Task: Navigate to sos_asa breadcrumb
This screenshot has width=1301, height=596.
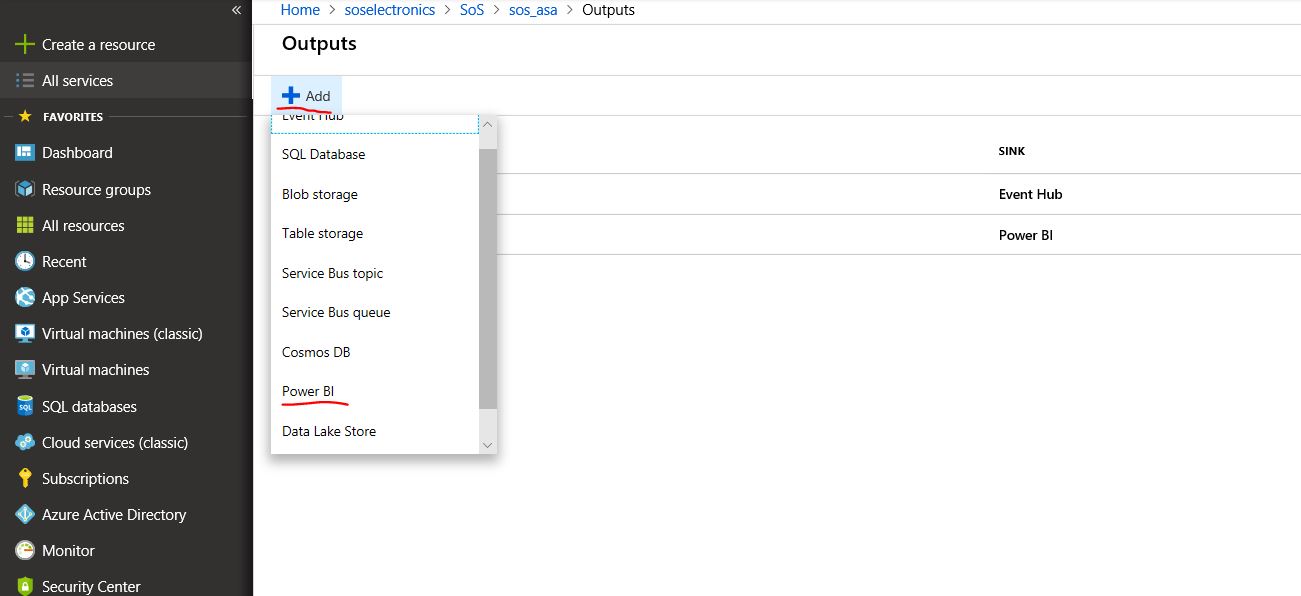Action: pos(533,10)
